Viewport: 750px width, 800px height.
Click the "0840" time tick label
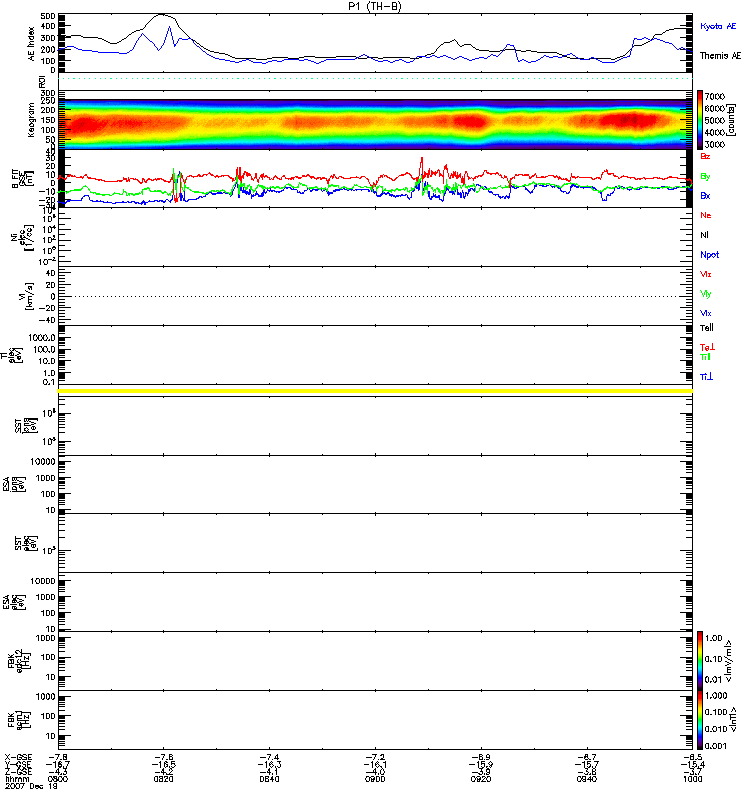pos(269,779)
